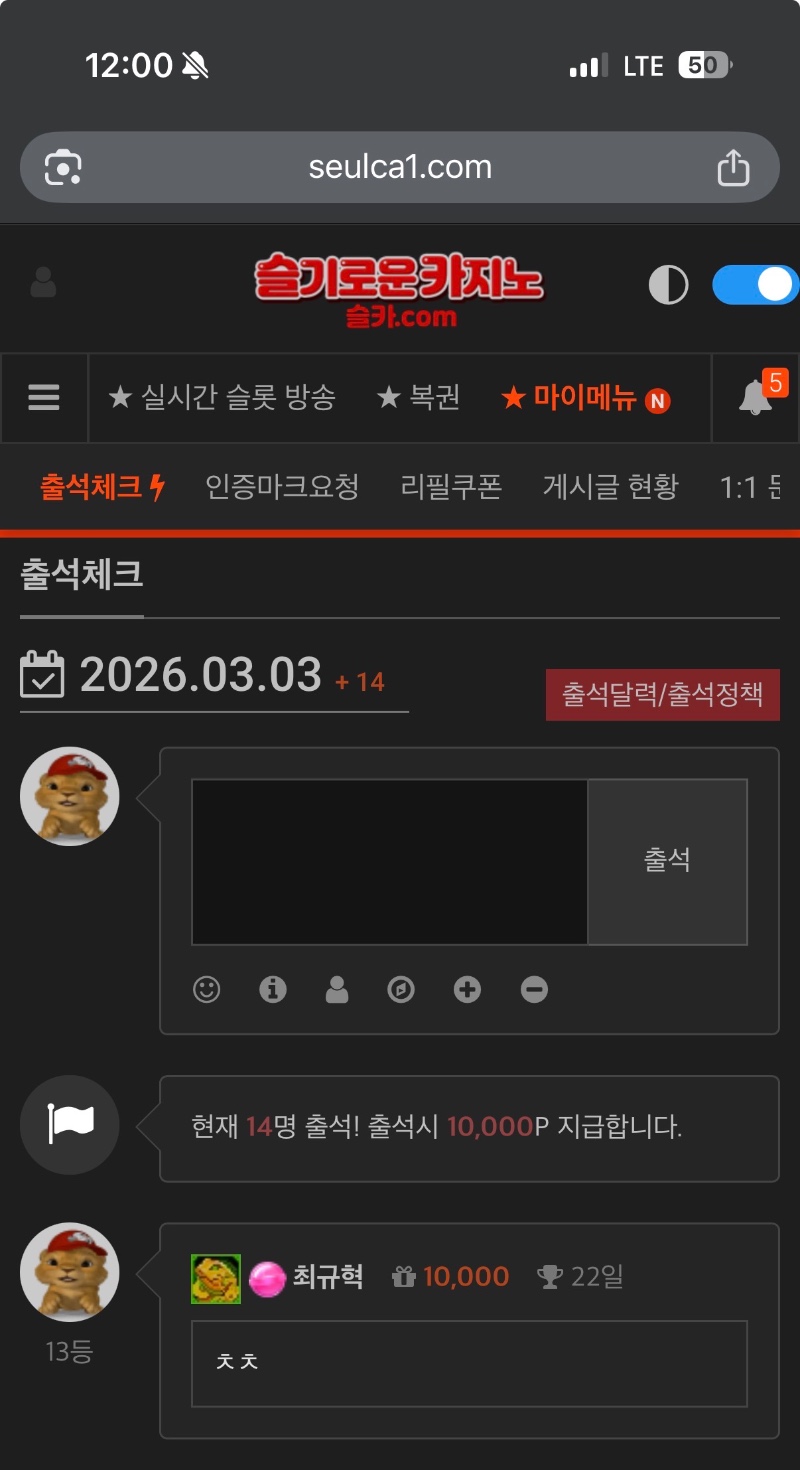Tap the share icon in address bar
This screenshot has height=1470, width=800.
click(x=733, y=167)
